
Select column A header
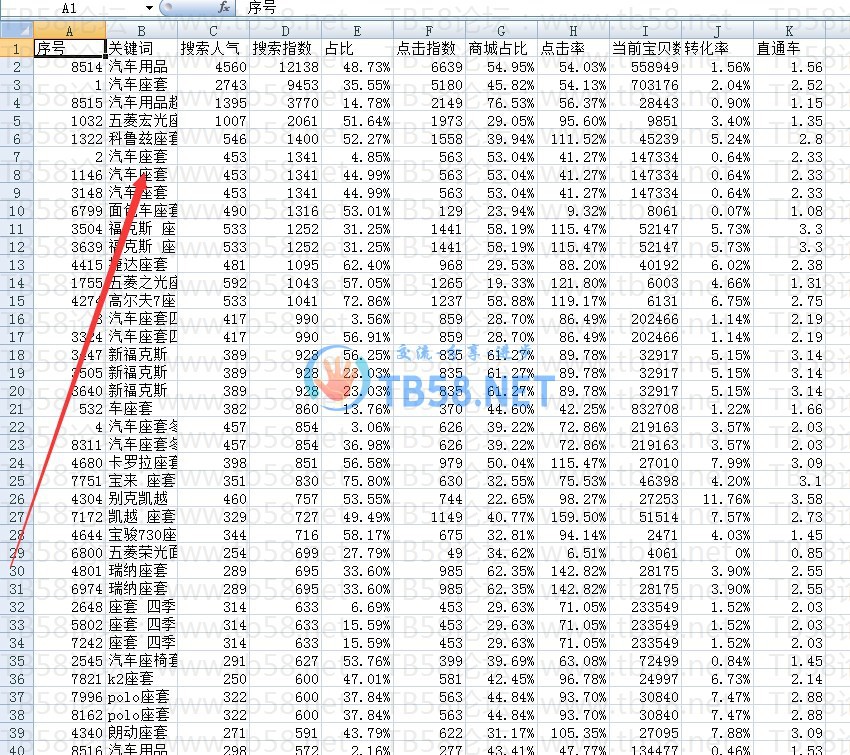69,30
